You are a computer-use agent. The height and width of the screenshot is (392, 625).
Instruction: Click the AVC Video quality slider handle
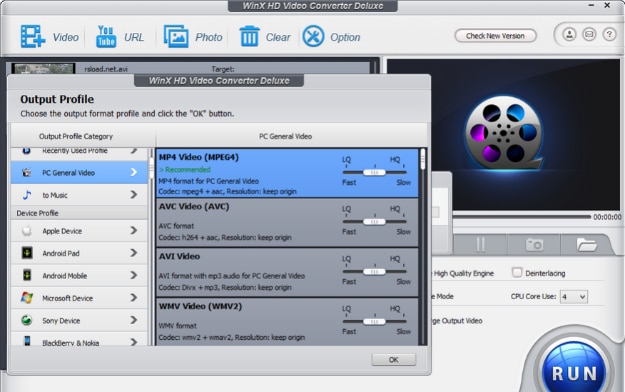click(374, 222)
